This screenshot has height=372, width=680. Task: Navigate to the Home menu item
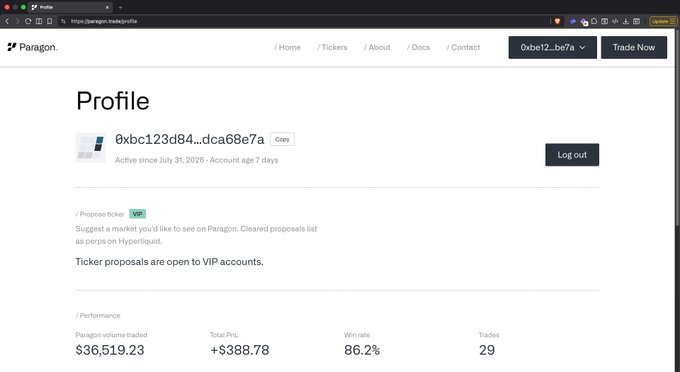click(x=287, y=47)
